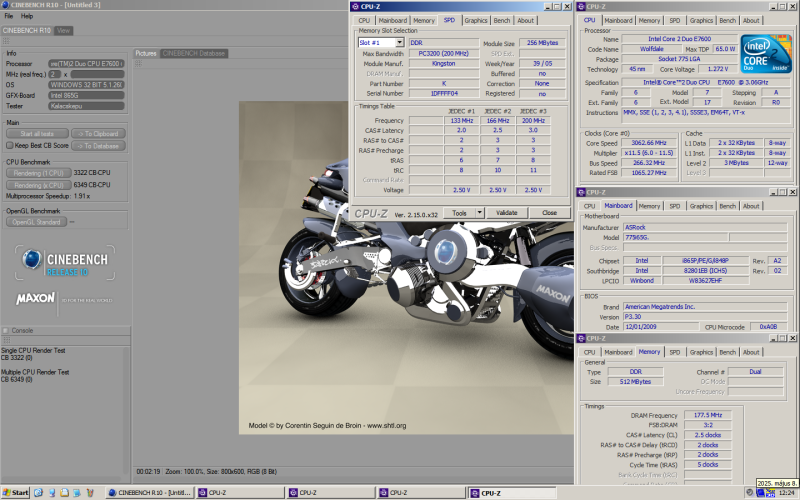This screenshot has height=500, width=800.
Task: Click the CINEBENCH R10 taskbar button
Action: pyautogui.click(x=149, y=493)
